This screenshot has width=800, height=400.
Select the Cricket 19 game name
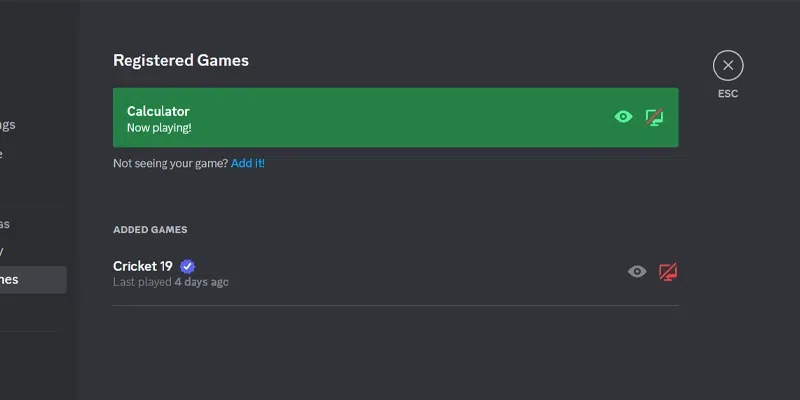pos(143,266)
